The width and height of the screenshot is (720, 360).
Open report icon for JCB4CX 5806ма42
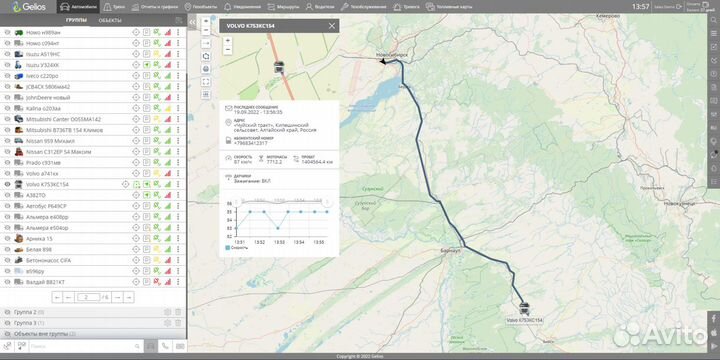146,87
